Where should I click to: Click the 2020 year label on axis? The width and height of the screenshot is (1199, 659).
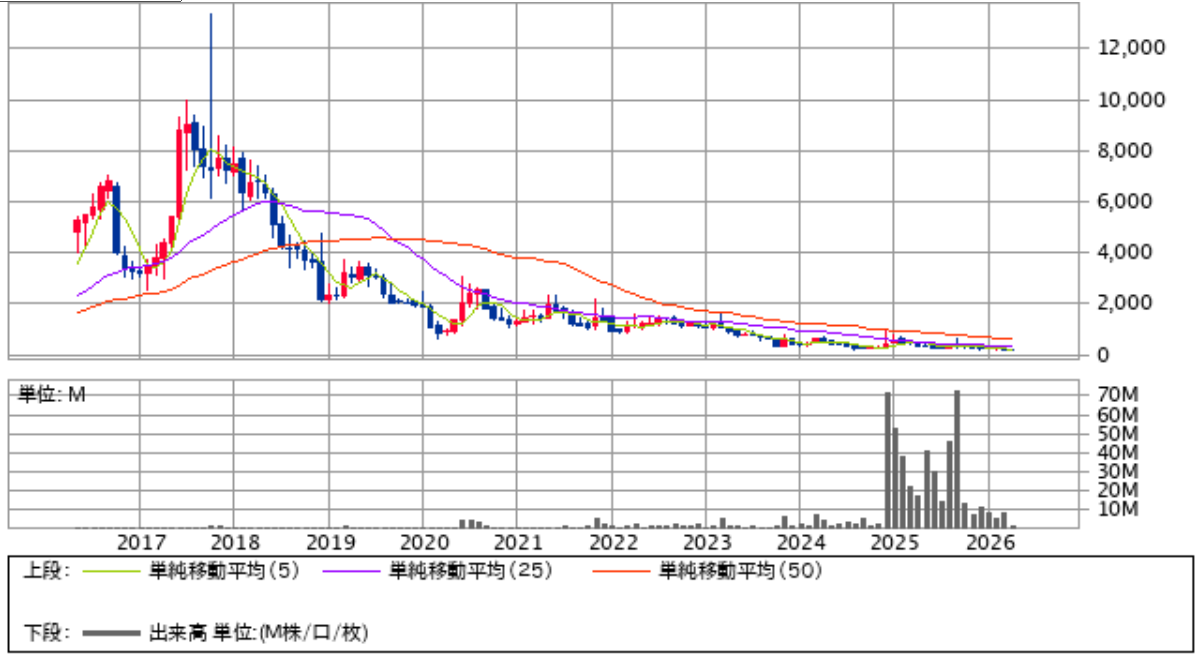422,542
